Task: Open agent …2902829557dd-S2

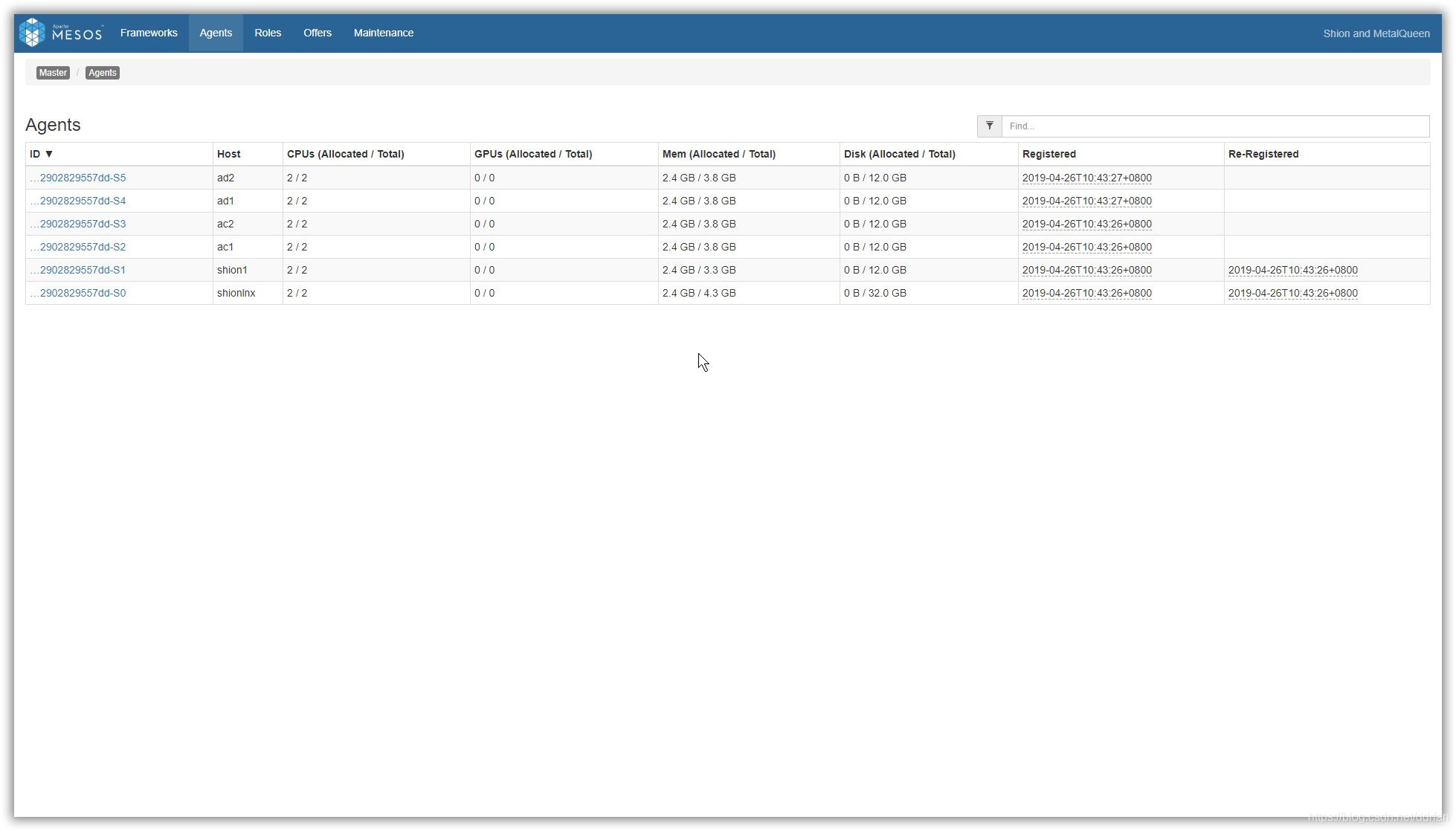Action: (x=78, y=247)
